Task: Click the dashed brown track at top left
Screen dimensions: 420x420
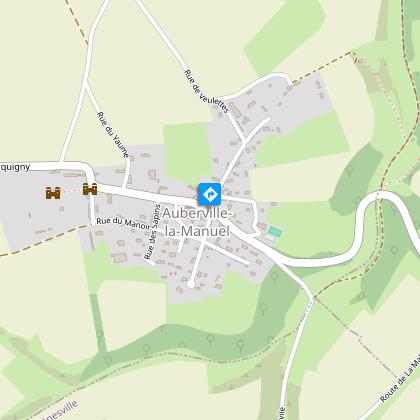Action: (77, 22)
